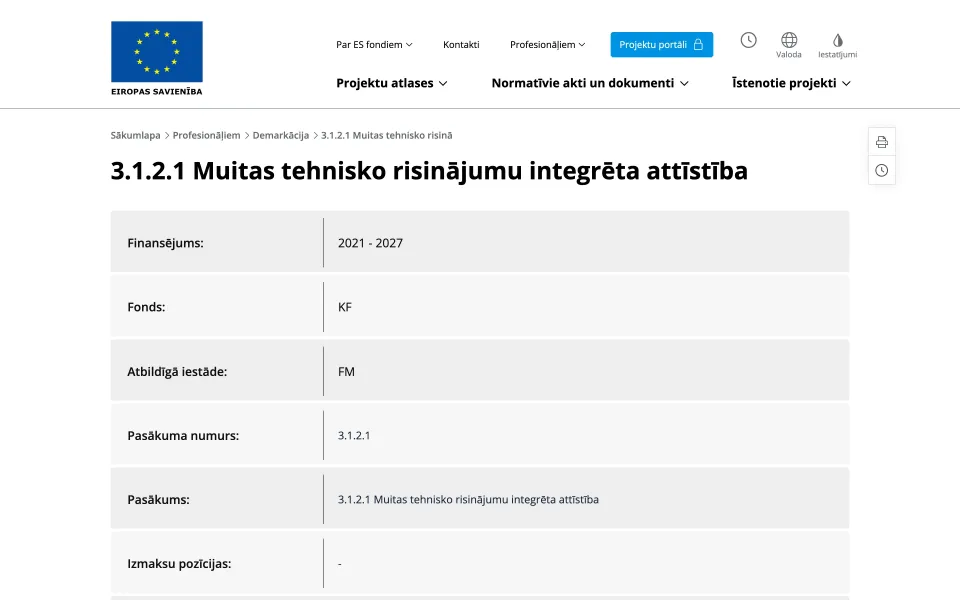Viewport: 960px width, 600px height.
Task: Open Iestatījumi droplet settings icon
Action: (x=838, y=45)
